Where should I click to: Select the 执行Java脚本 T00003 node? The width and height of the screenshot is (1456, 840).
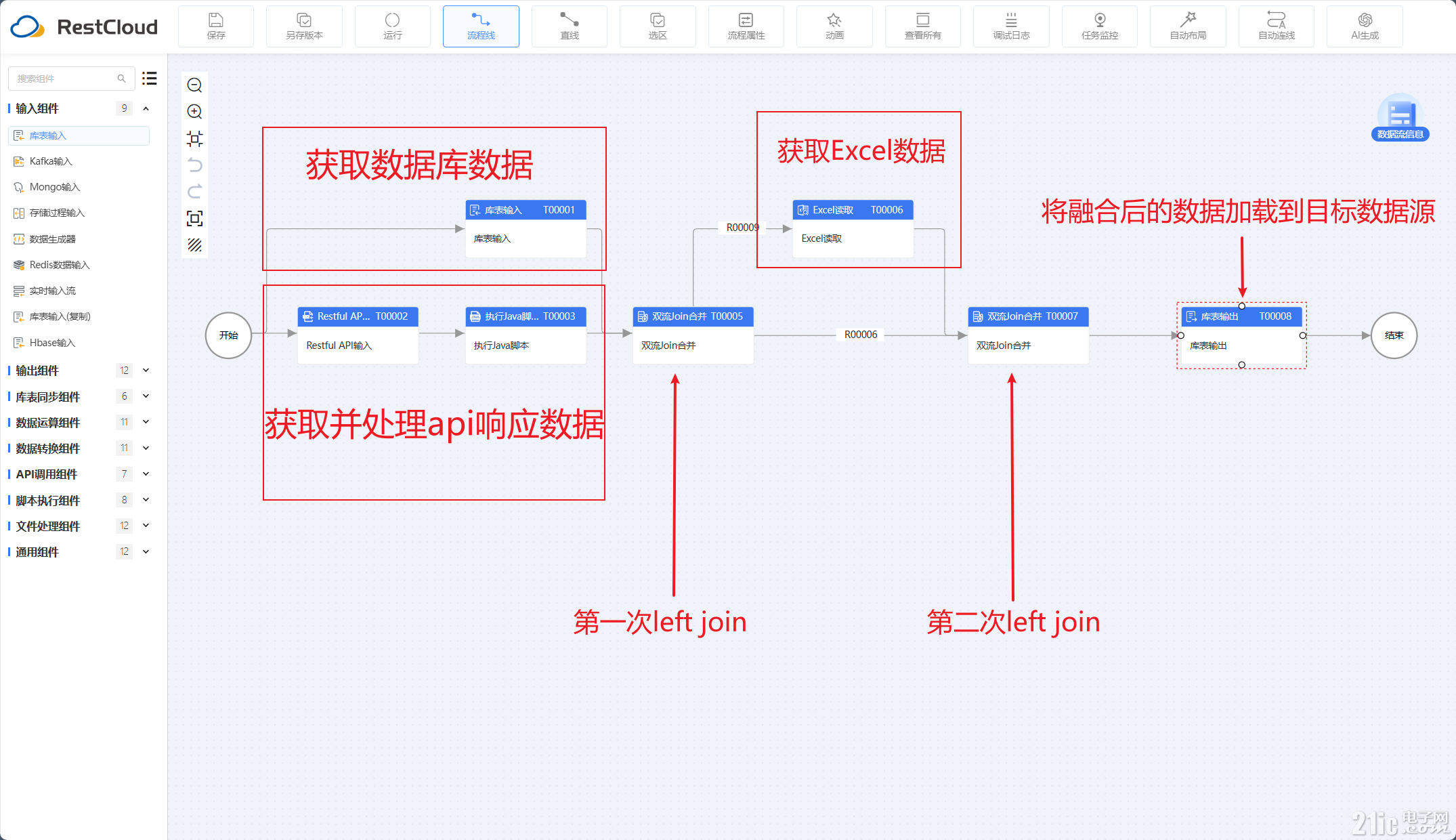tap(526, 335)
